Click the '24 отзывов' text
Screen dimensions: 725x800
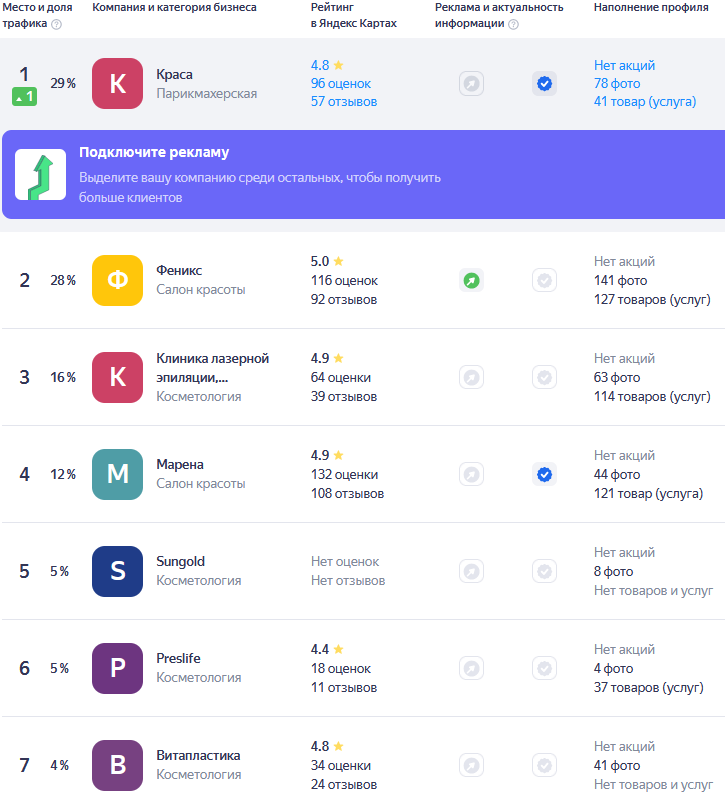point(344,784)
